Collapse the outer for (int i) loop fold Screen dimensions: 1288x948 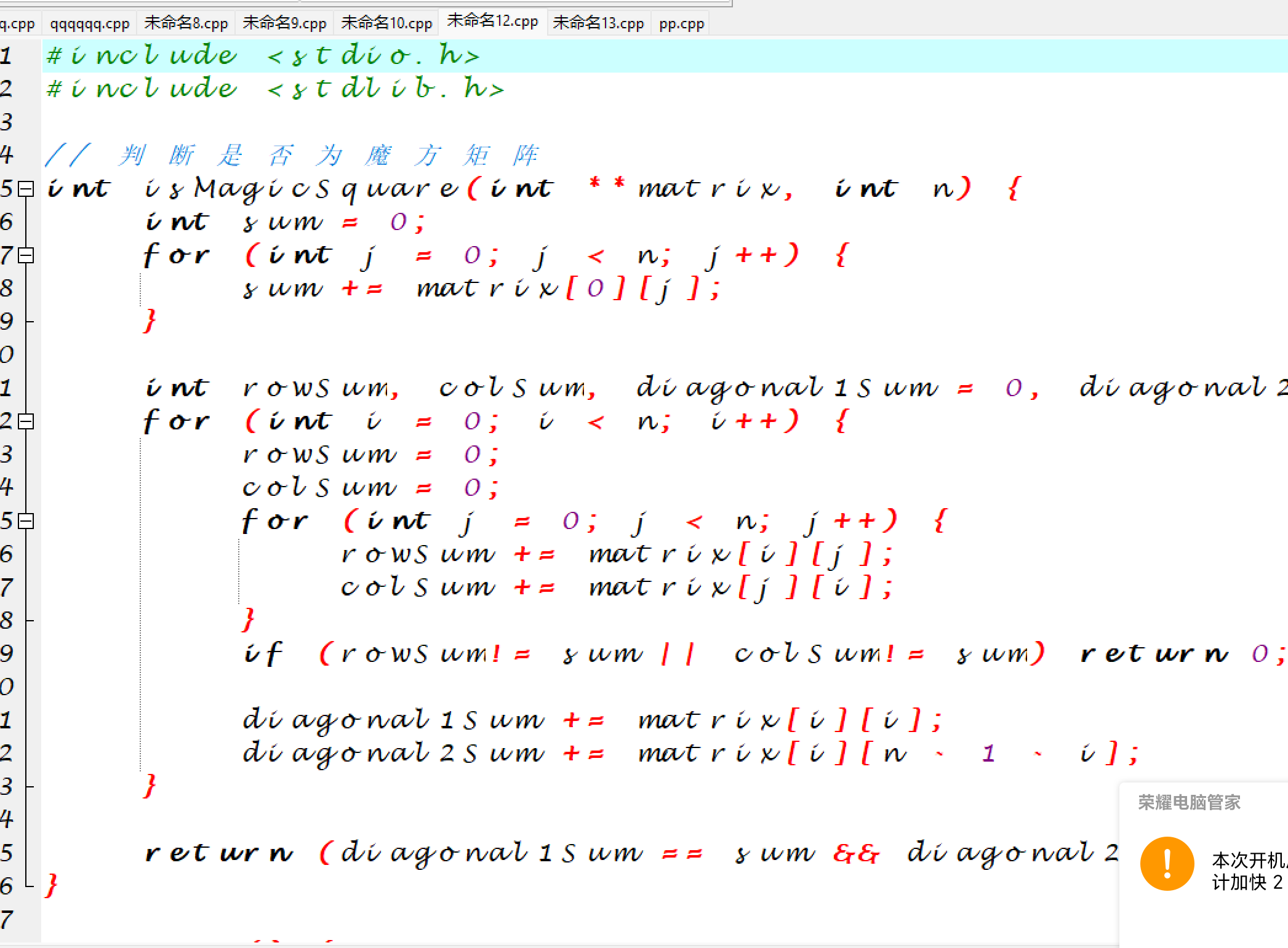click(26, 421)
